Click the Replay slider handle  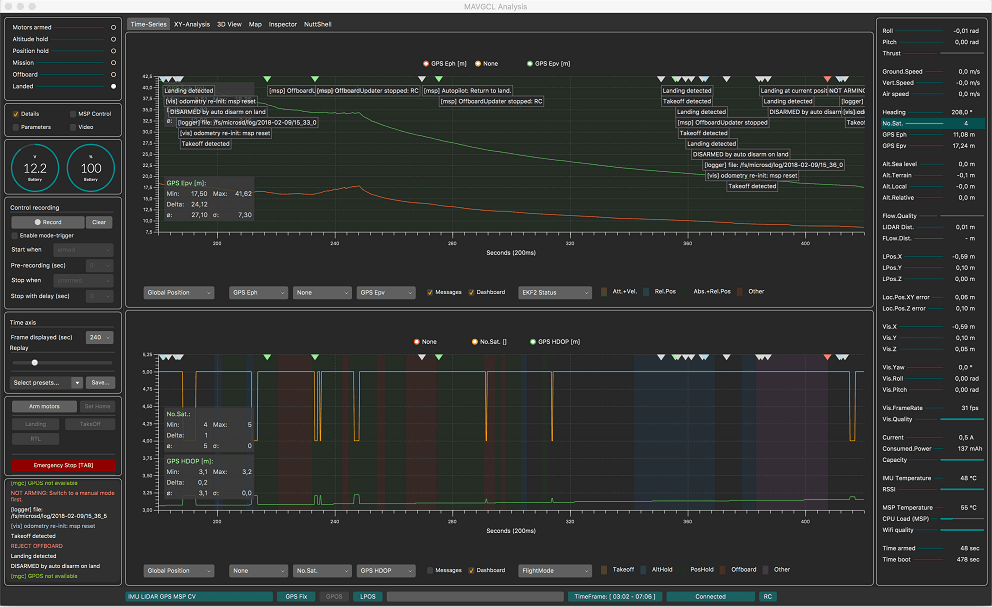pyautogui.click(x=35, y=362)
